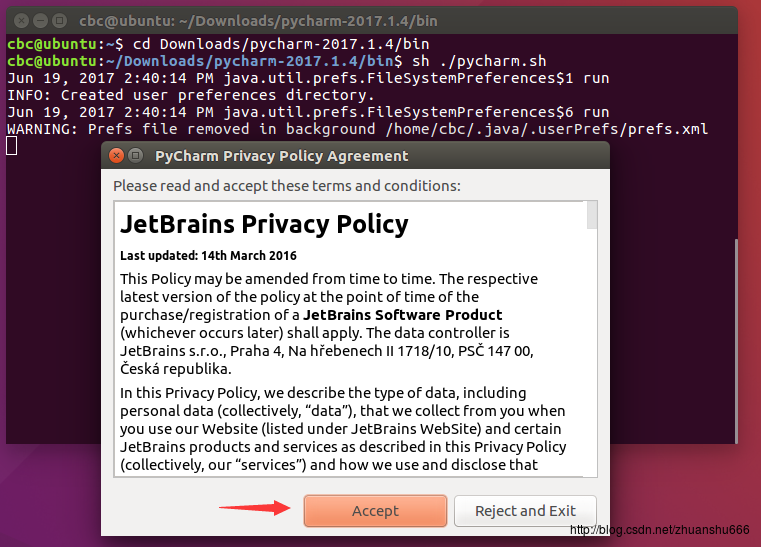Image resolution: width=761 pixels, height=547 pixels.
Task: Click the terminal window's scrollbar
Action: (x=736, y=341)
